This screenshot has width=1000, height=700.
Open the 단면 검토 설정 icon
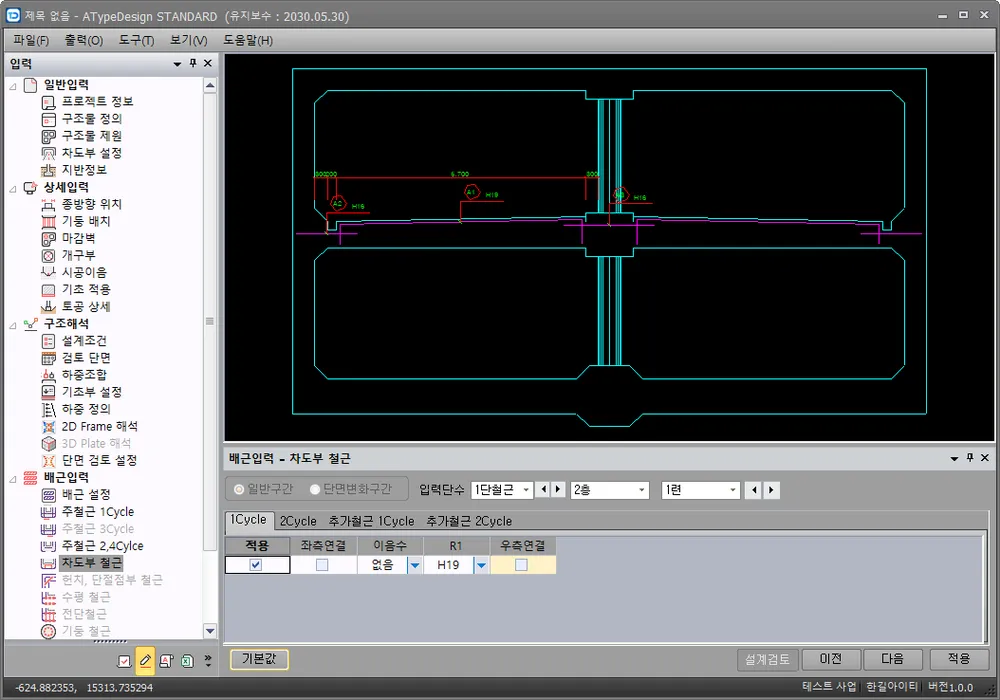click(48, 460)
